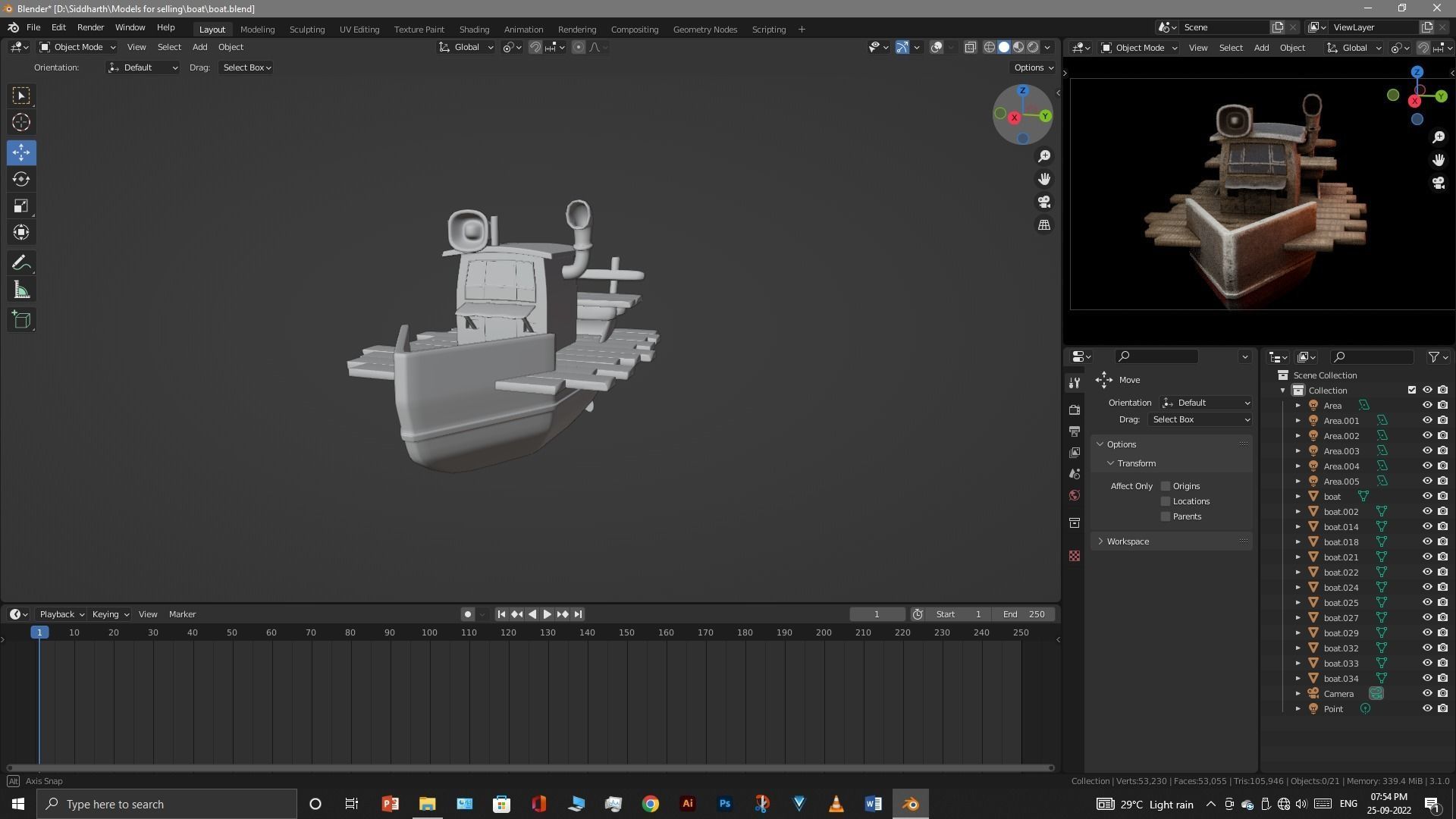Switch to the Modeling workspace tab
1456x819 pixels.
pos(257,29)
